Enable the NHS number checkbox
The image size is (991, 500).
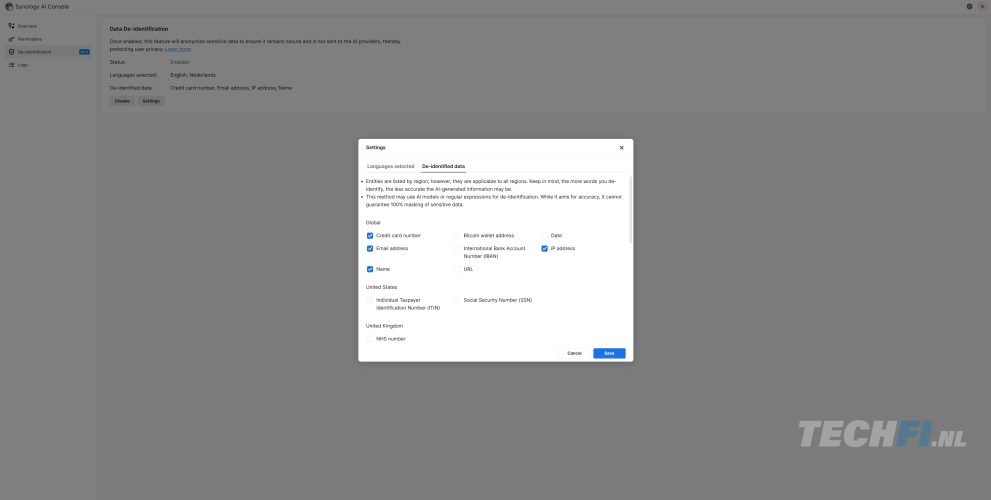[x=370, y=339]
